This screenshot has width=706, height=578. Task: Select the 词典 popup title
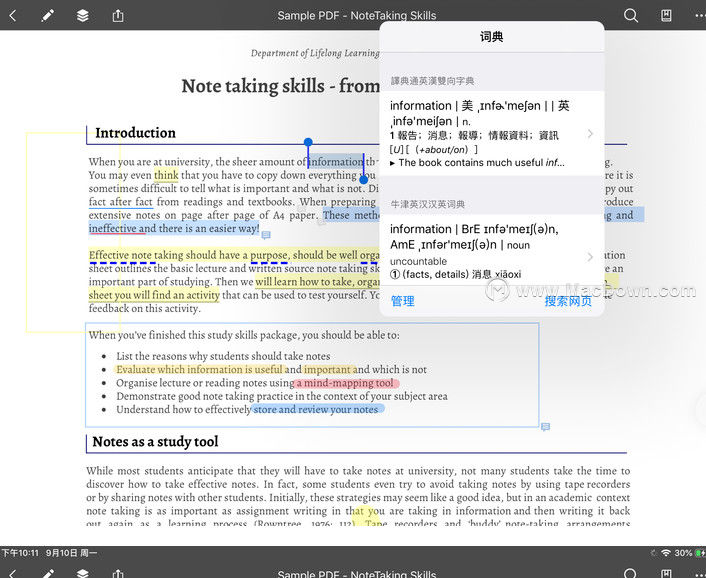click(491, 36)
